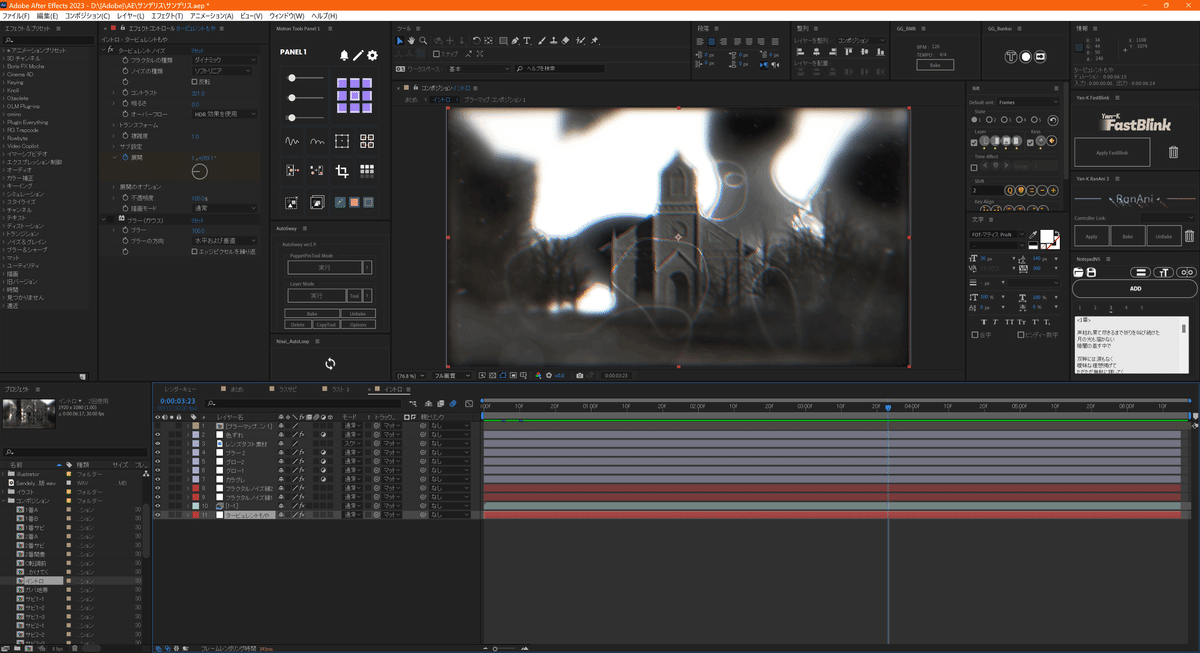
Task: Click the Motion Tools nine-dot grid icon
Action: tap(367, 171)
